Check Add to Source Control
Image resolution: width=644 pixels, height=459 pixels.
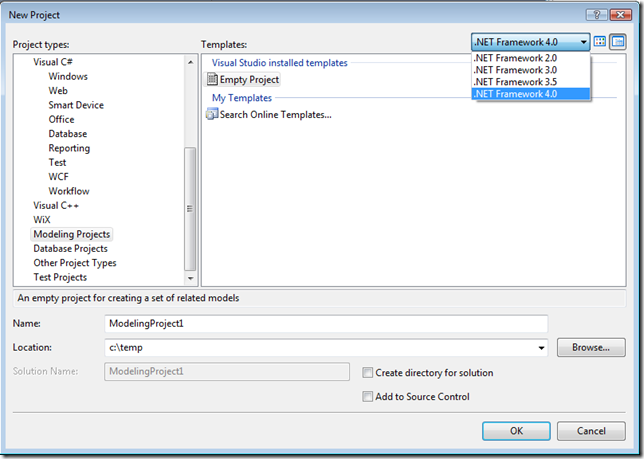click(x=368, y=397)
